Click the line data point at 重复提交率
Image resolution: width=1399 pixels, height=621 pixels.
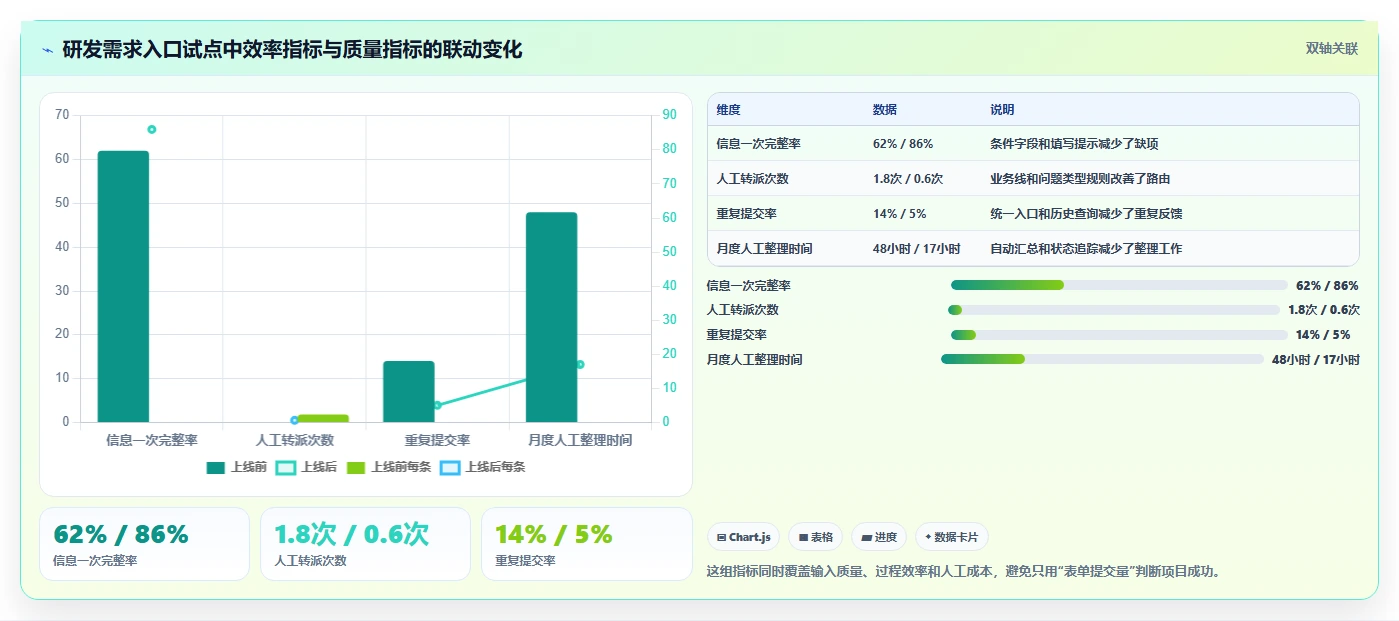pos(437,405)
